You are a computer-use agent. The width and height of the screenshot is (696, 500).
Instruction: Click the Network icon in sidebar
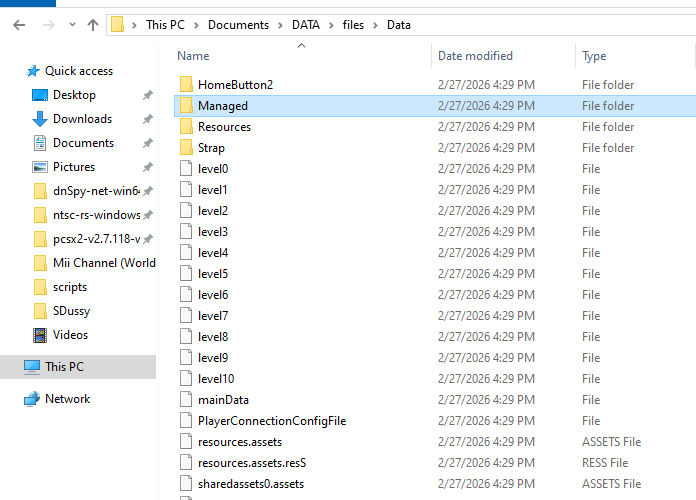tap(32, 399)
